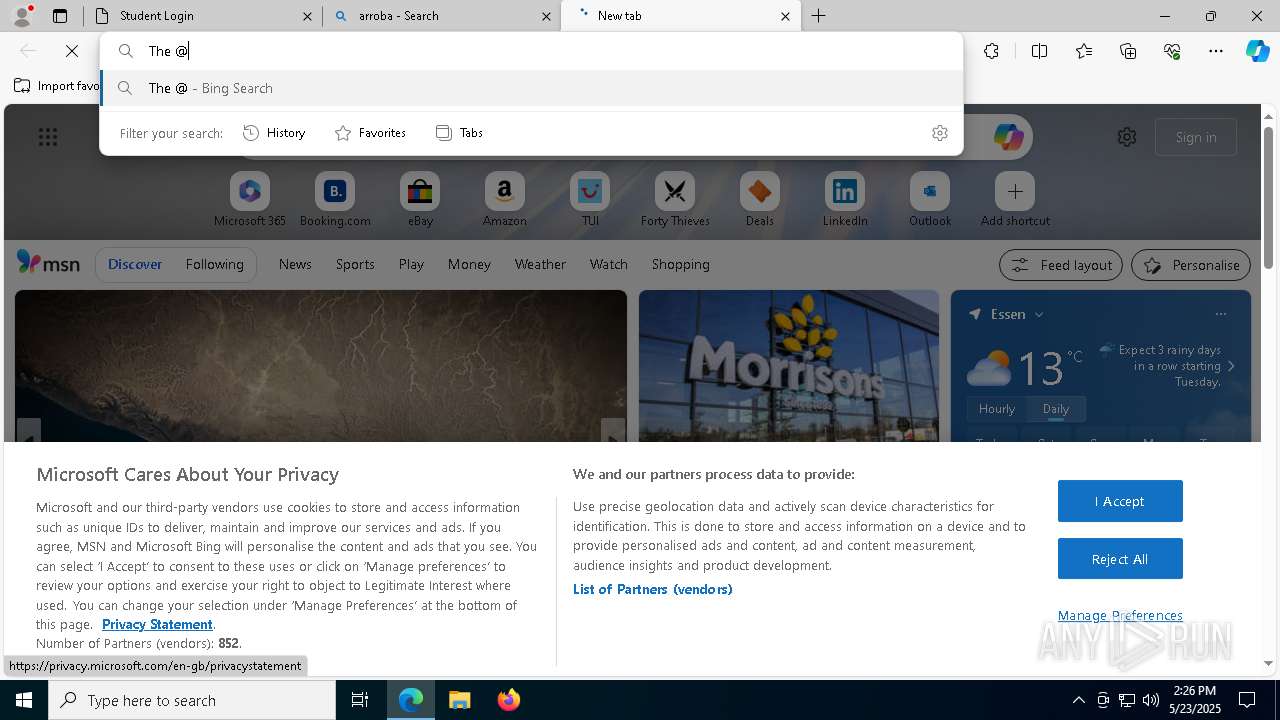Open the Windows Start menu
This screenshot has height=720, width=1280.
click(24, 700)
